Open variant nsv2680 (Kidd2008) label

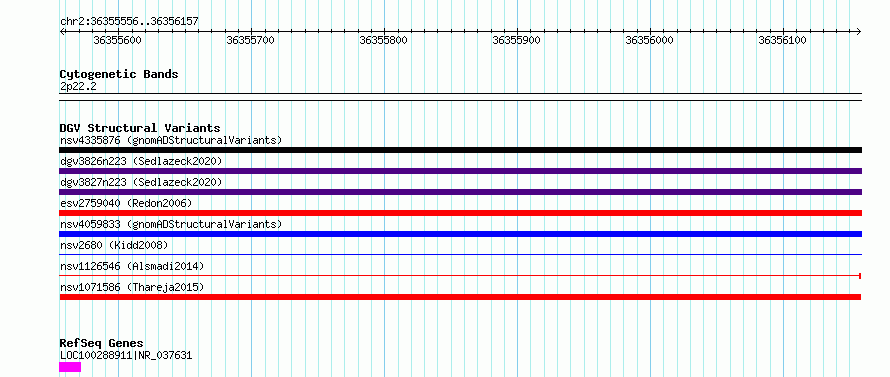(115, 245)
